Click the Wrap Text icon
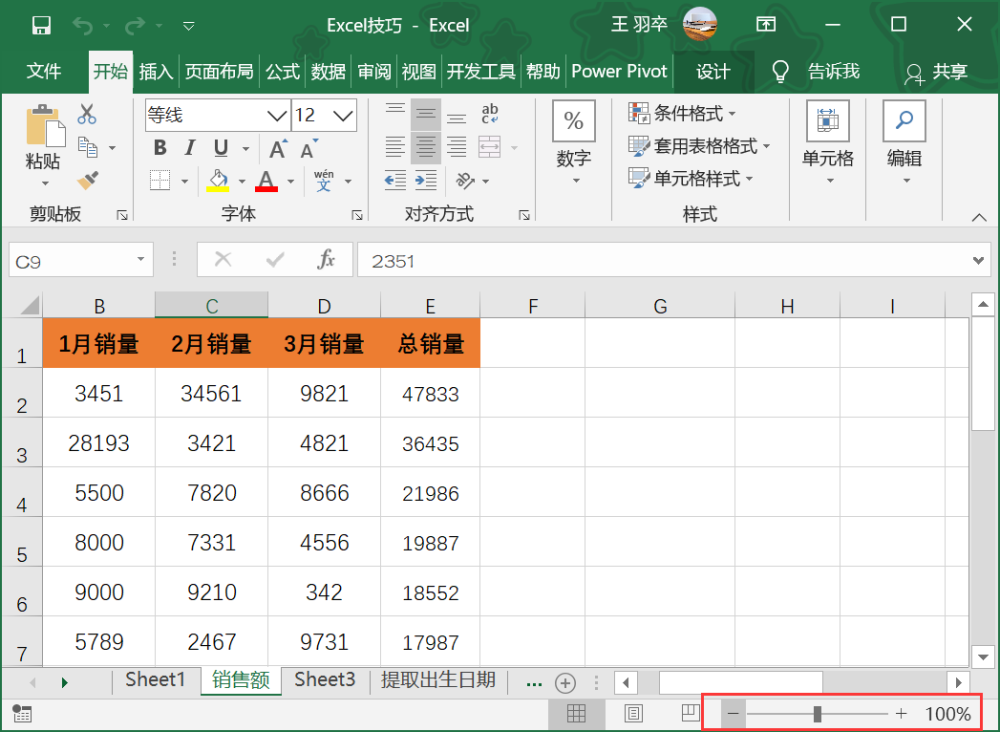This screenshot has width=1000, height=732. pyautogui.click(x=490, y=113)
